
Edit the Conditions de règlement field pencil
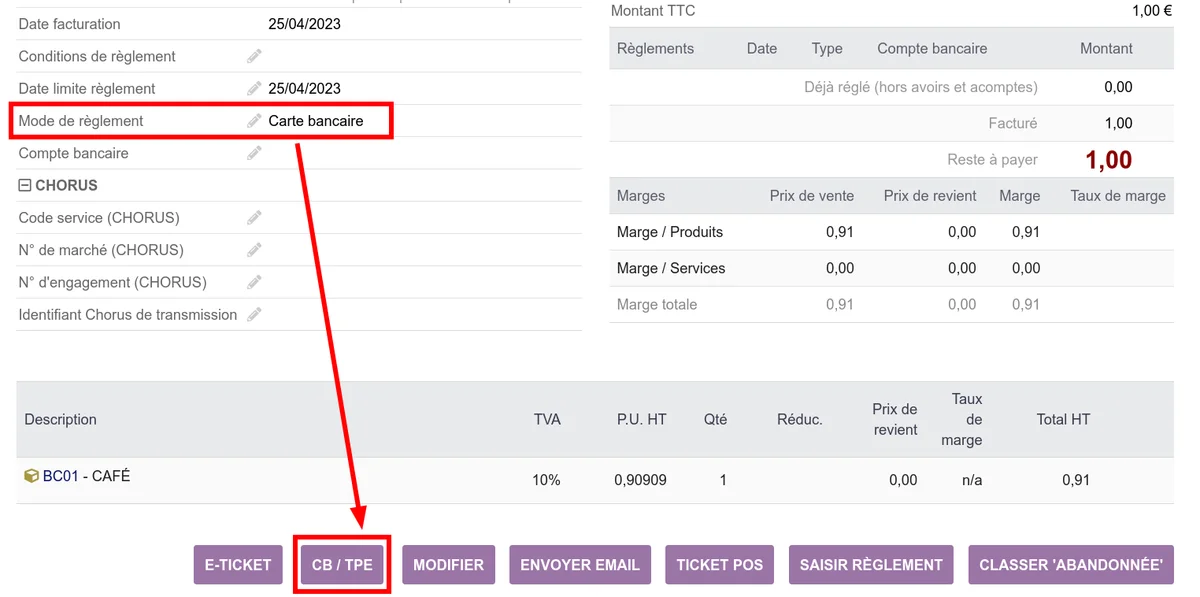tap(254, 56)
